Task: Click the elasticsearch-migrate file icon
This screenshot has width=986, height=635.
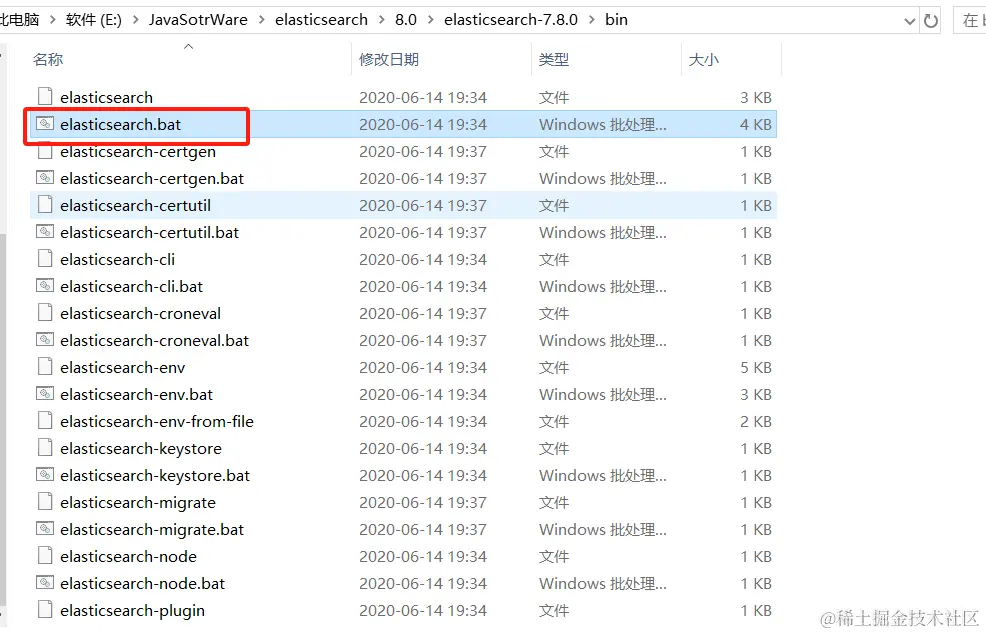Action: coord(45,502)
